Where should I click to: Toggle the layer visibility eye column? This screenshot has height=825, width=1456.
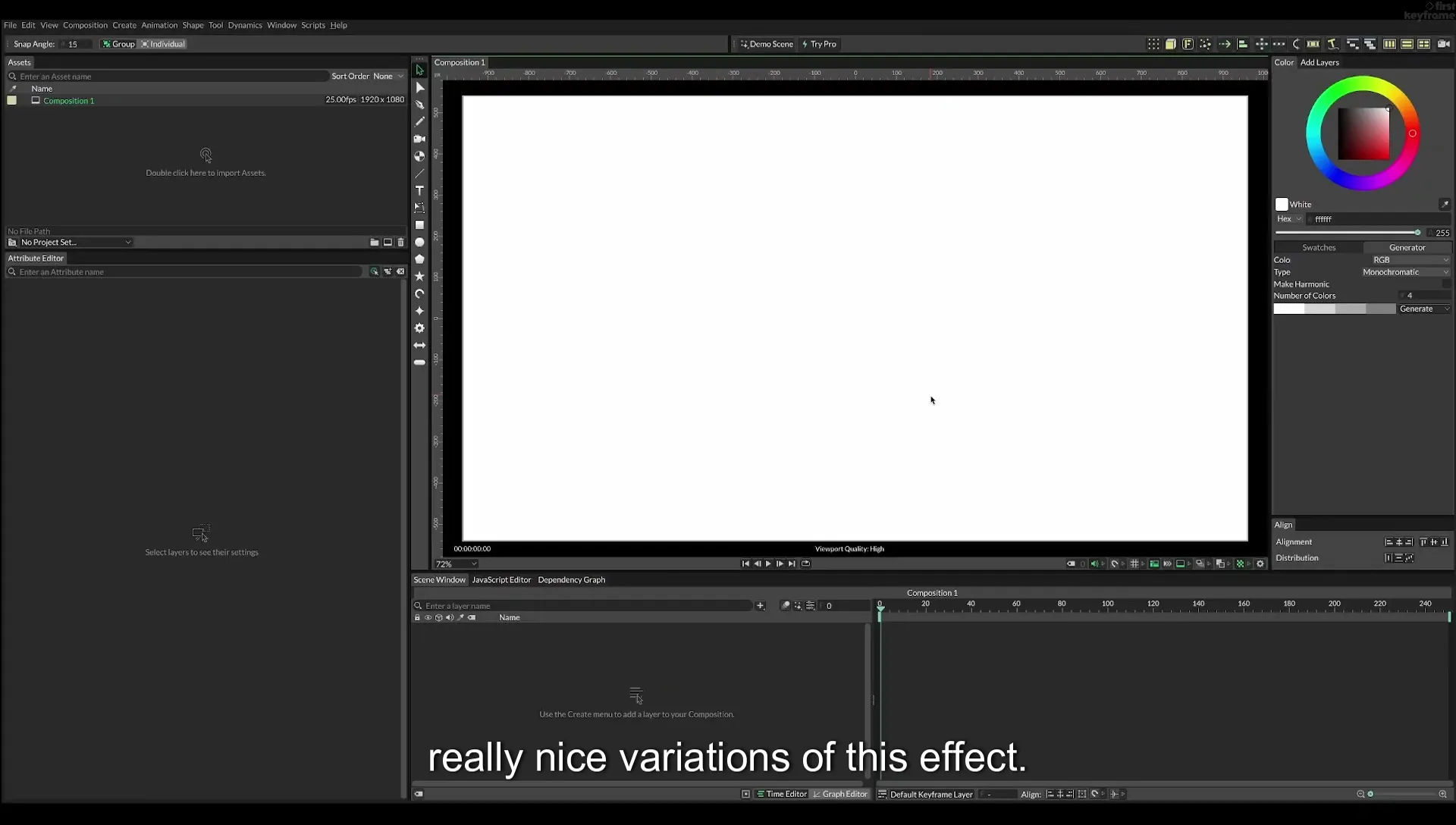coord(428,618)
